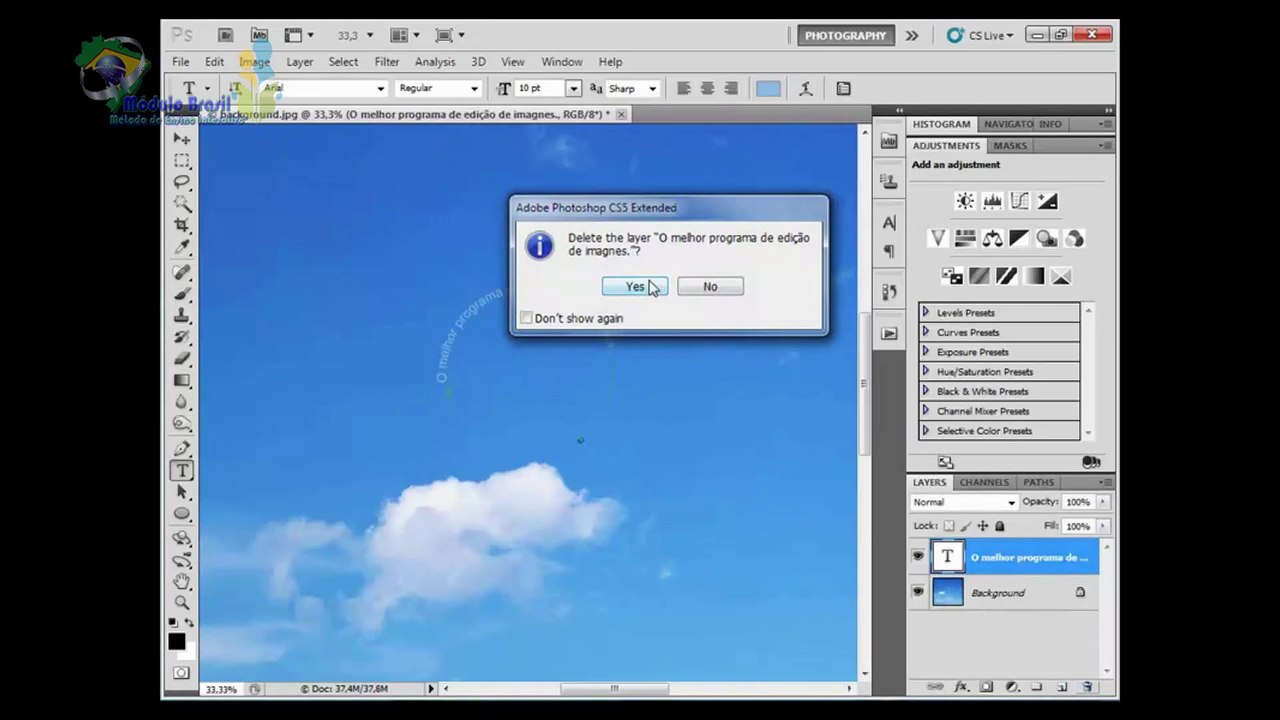1280x720 pixels.
Task: Add a Levels adjustment
Action: click(992, 201)
